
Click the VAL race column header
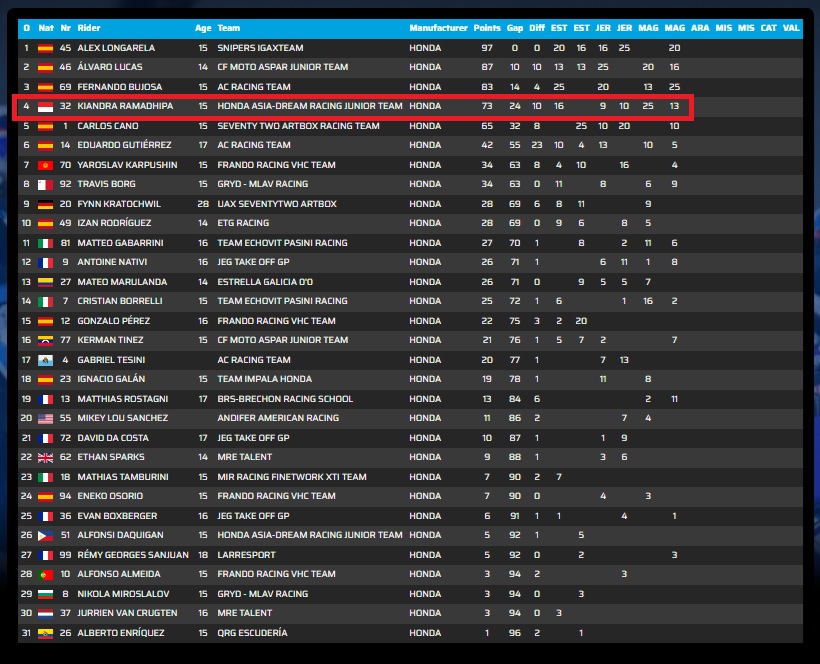tap(791, 28)
